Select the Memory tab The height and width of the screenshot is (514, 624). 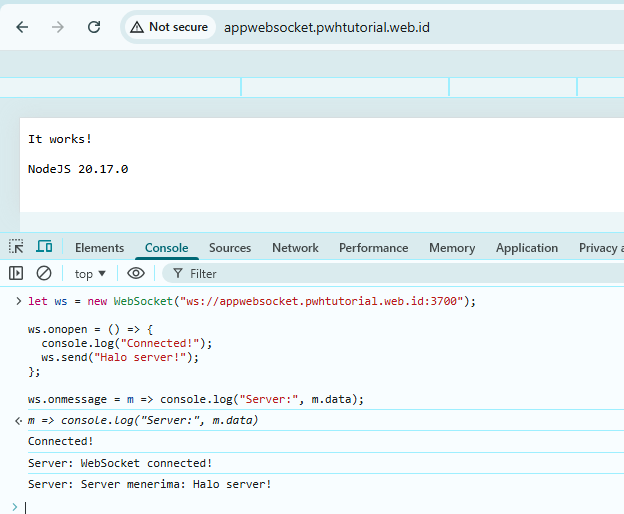point(452,248)
